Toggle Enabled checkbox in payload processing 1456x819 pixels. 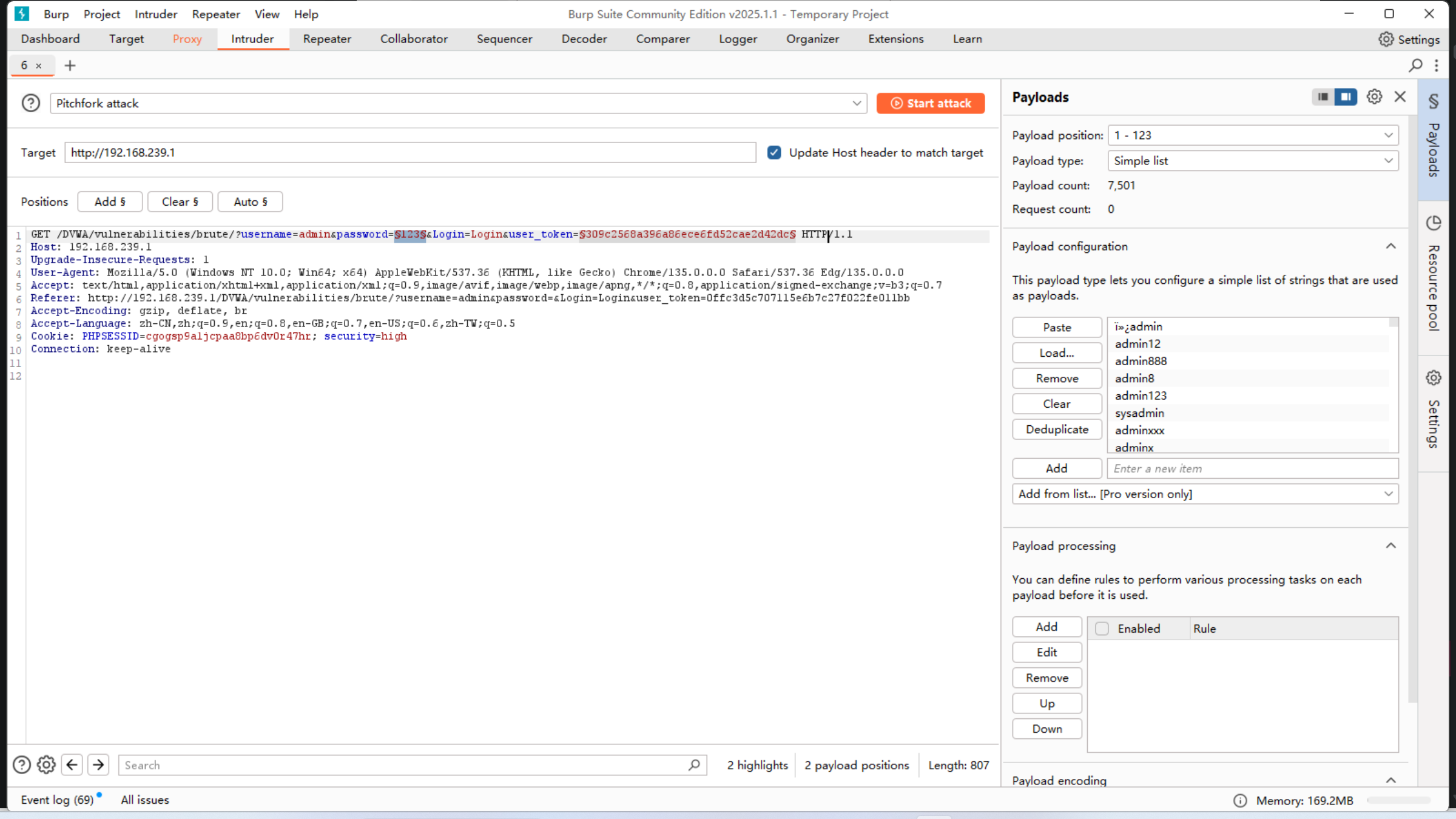click(x=1102, y=629)
